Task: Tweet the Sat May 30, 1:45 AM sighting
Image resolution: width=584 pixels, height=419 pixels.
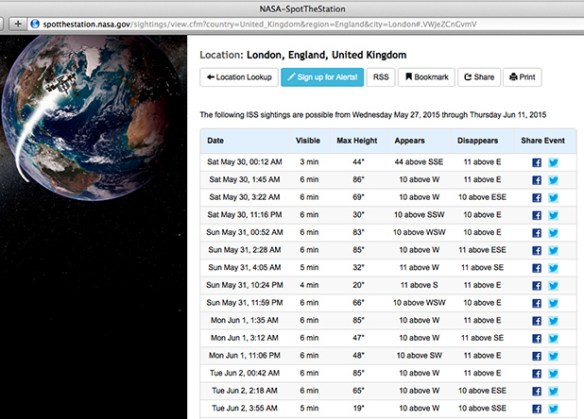Action: coord(553,180)
